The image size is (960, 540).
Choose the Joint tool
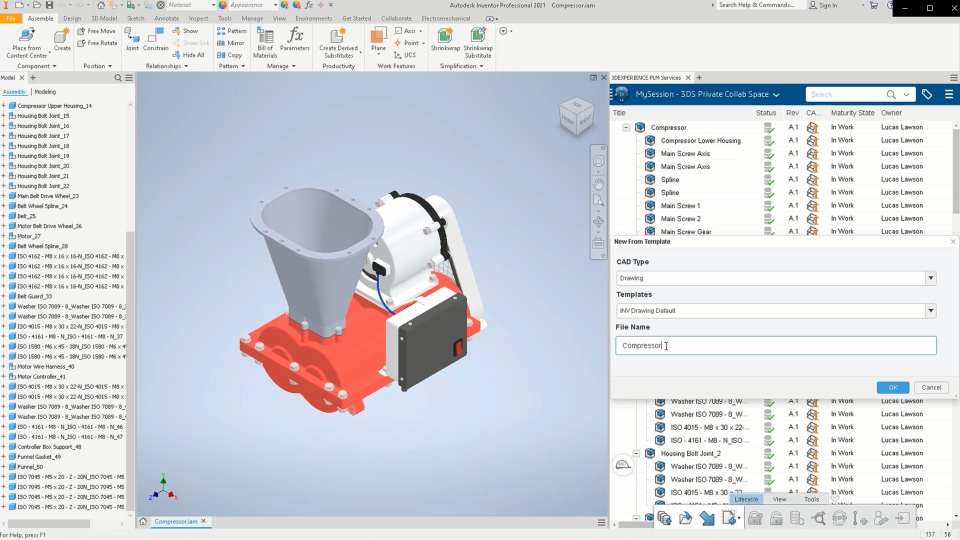pos(132,39)
